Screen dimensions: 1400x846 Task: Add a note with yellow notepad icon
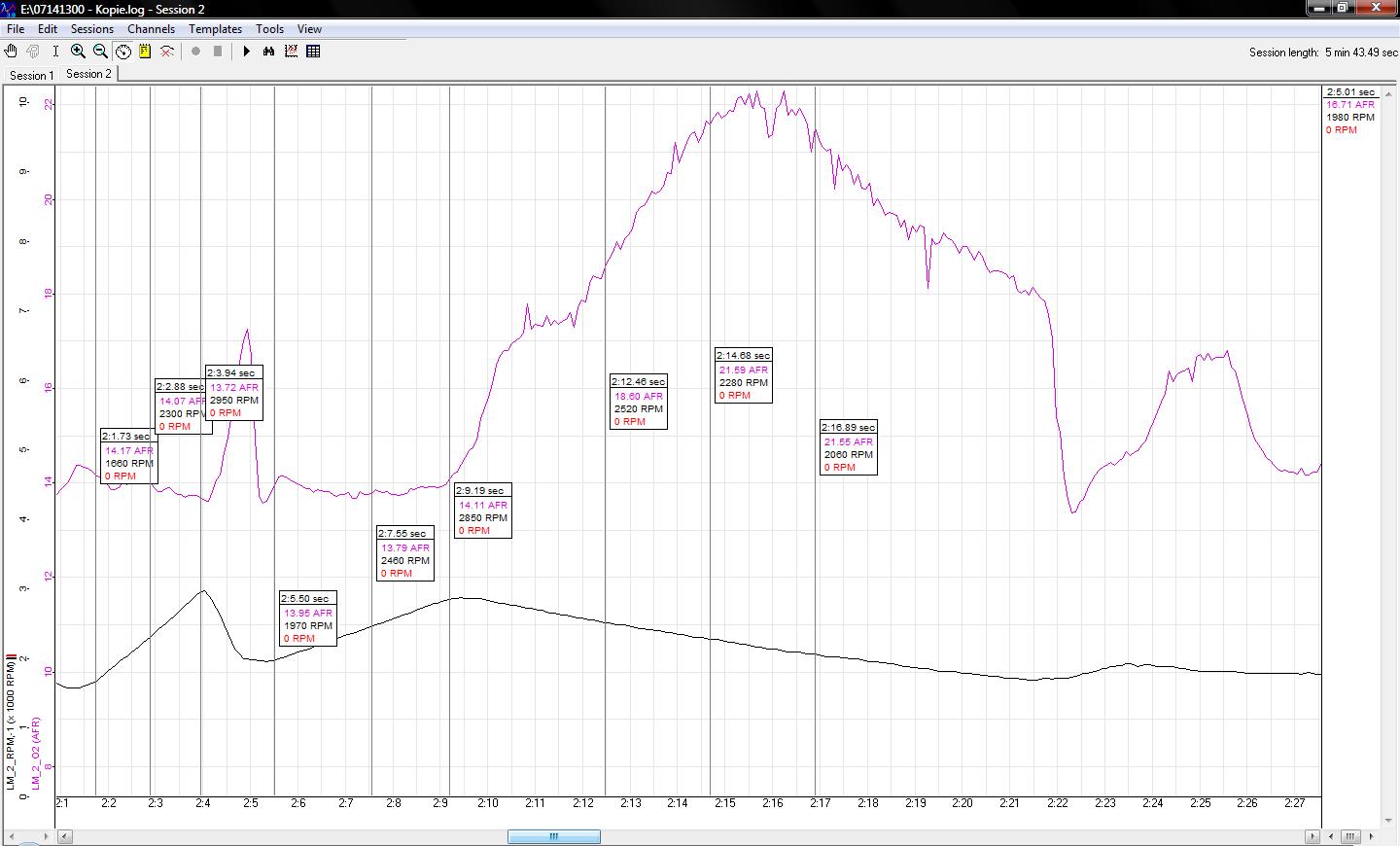click(145, 52)
